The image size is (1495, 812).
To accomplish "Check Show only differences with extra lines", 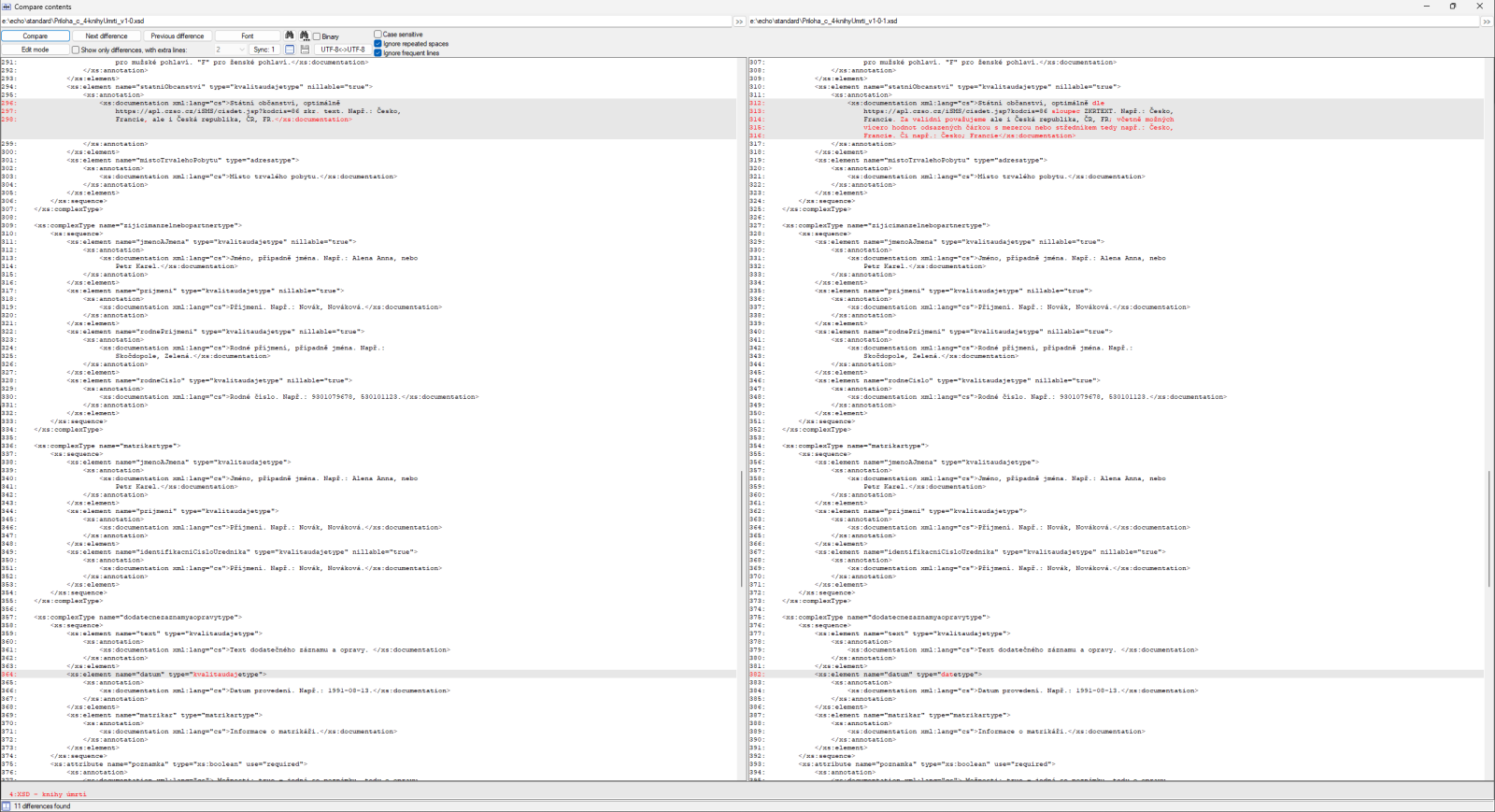I will point(130,50).
